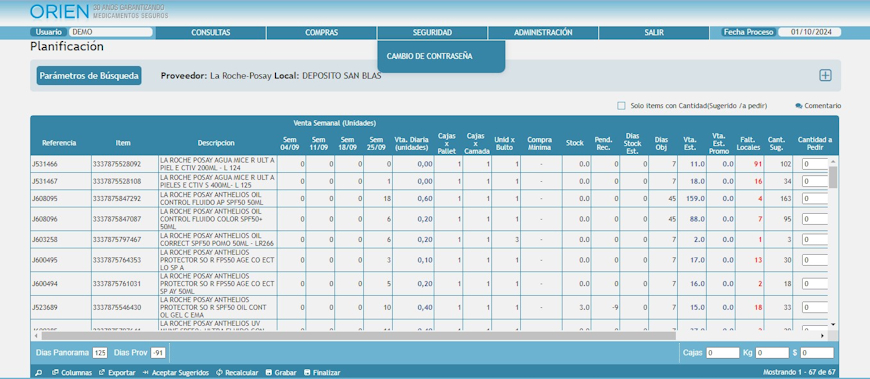Open the CONSULTAS menu
The height and width of the screenshot is (379, 870).
[x=211, y=33]
